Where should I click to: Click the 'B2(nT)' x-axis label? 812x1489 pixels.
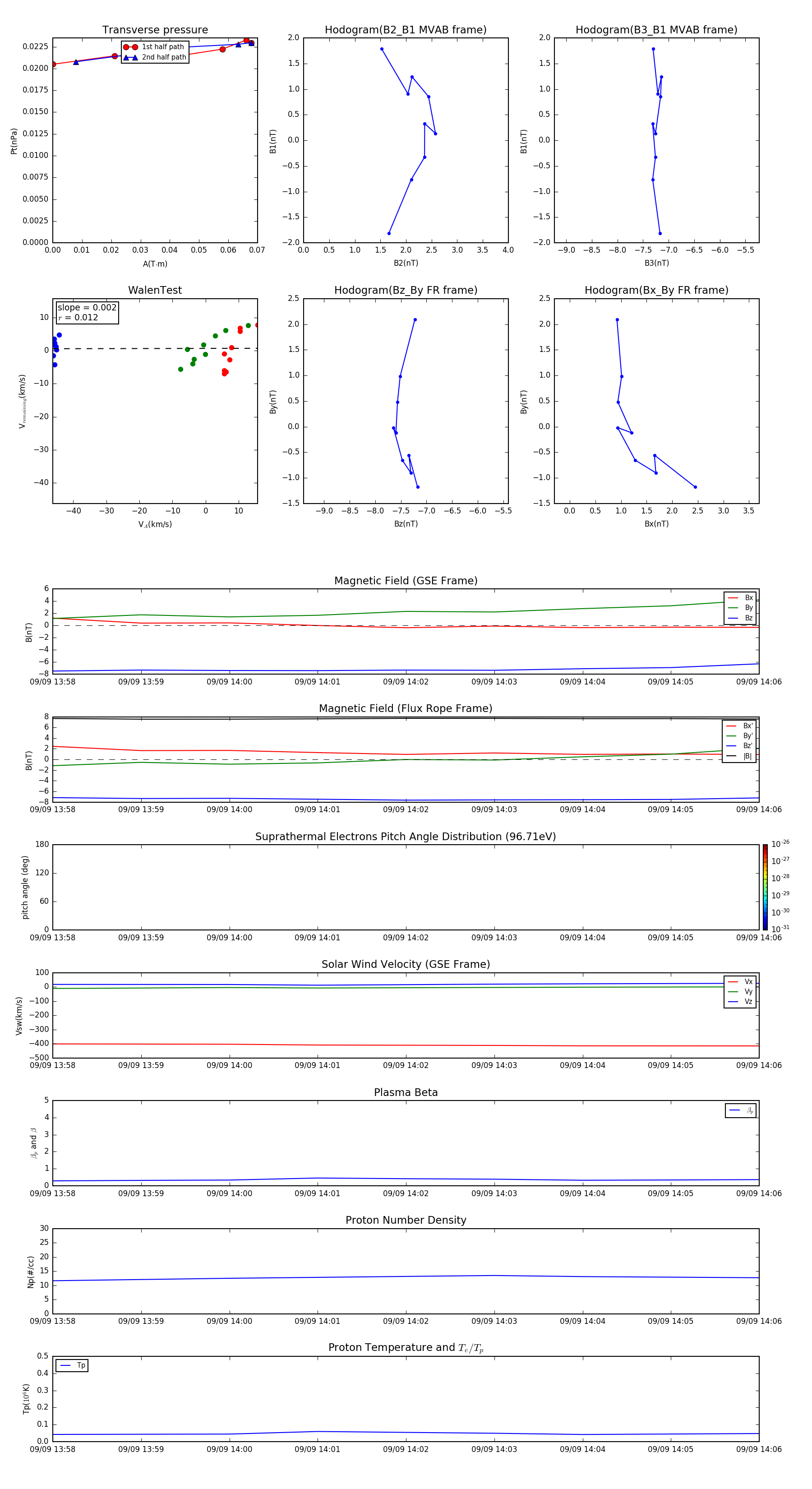click(x=406, y=263)
